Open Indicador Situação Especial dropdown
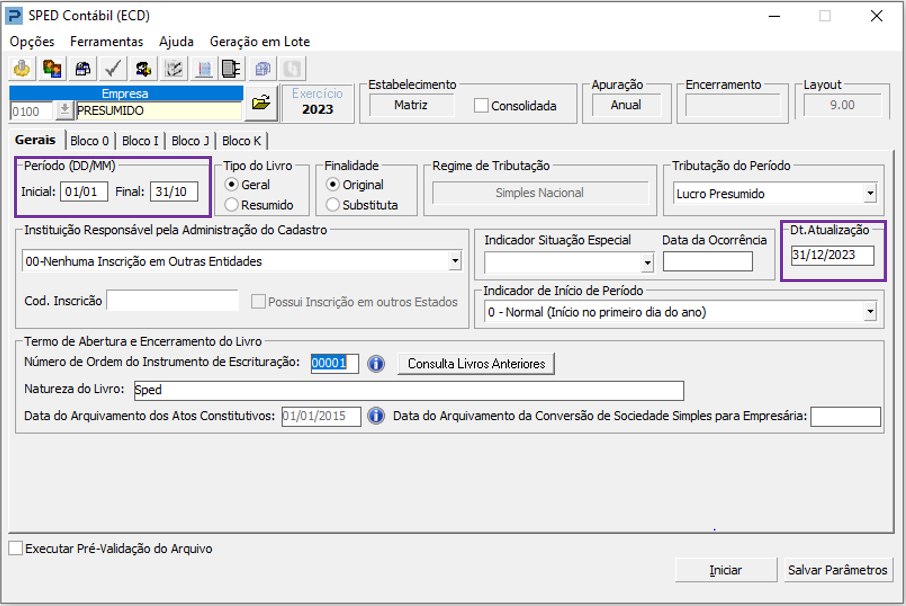The height and width of the screenshot is (606, 906). (x=647, y=263)
